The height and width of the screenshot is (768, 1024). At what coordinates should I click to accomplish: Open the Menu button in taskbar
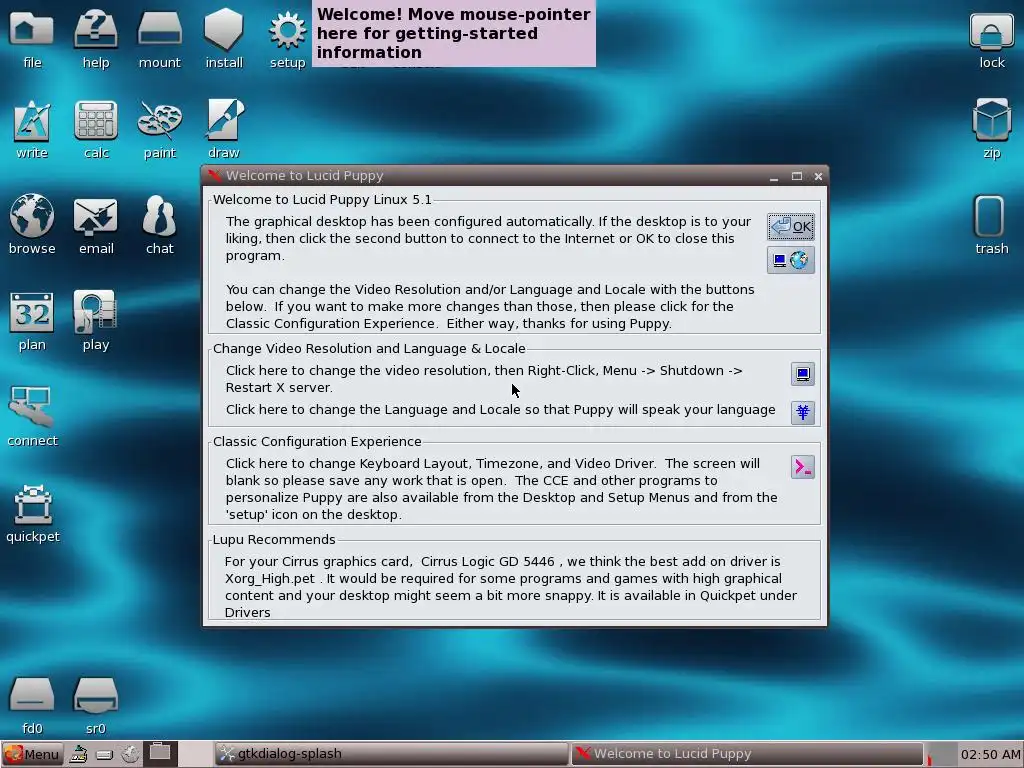click(x=32, y=754)
